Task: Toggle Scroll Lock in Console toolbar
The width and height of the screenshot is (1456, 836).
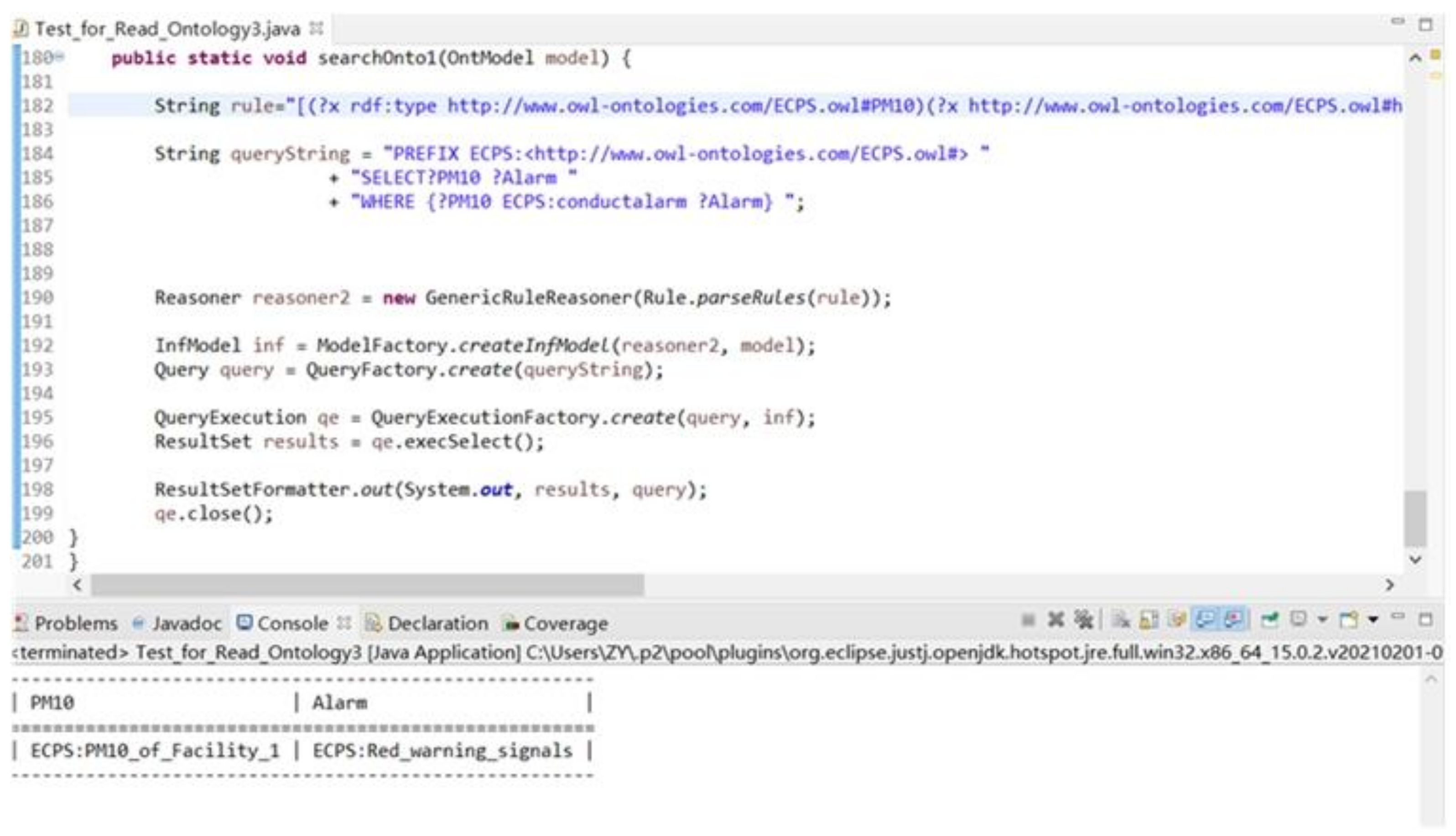Action: tap(1149, 620)
